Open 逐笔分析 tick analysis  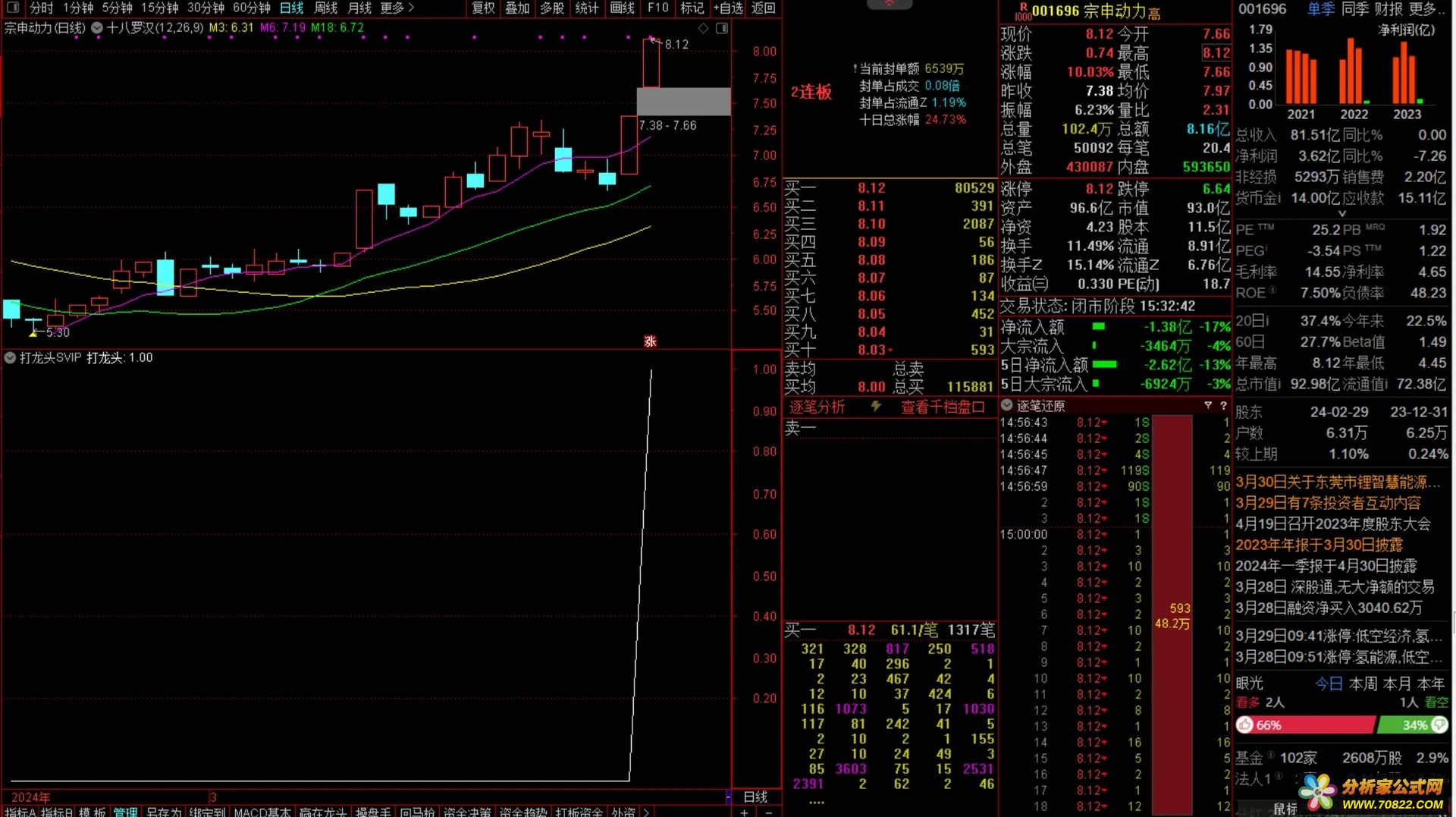click(x=817, y=407)
